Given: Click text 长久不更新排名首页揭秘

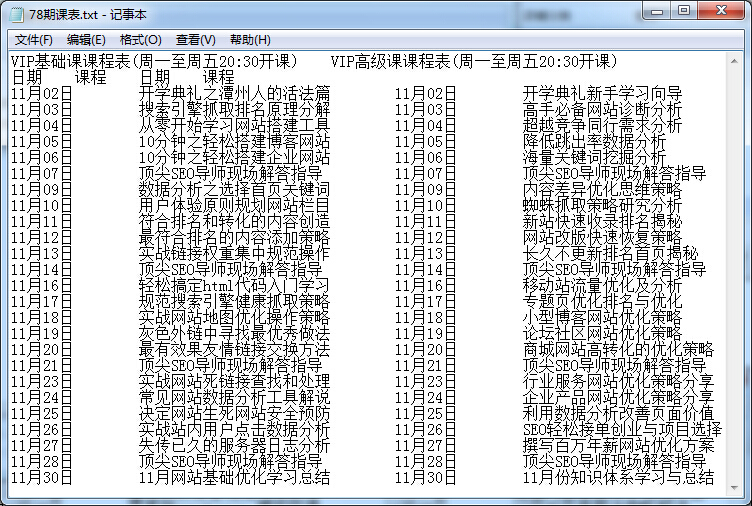Looking at the screenshot, I should coord(610,253).
